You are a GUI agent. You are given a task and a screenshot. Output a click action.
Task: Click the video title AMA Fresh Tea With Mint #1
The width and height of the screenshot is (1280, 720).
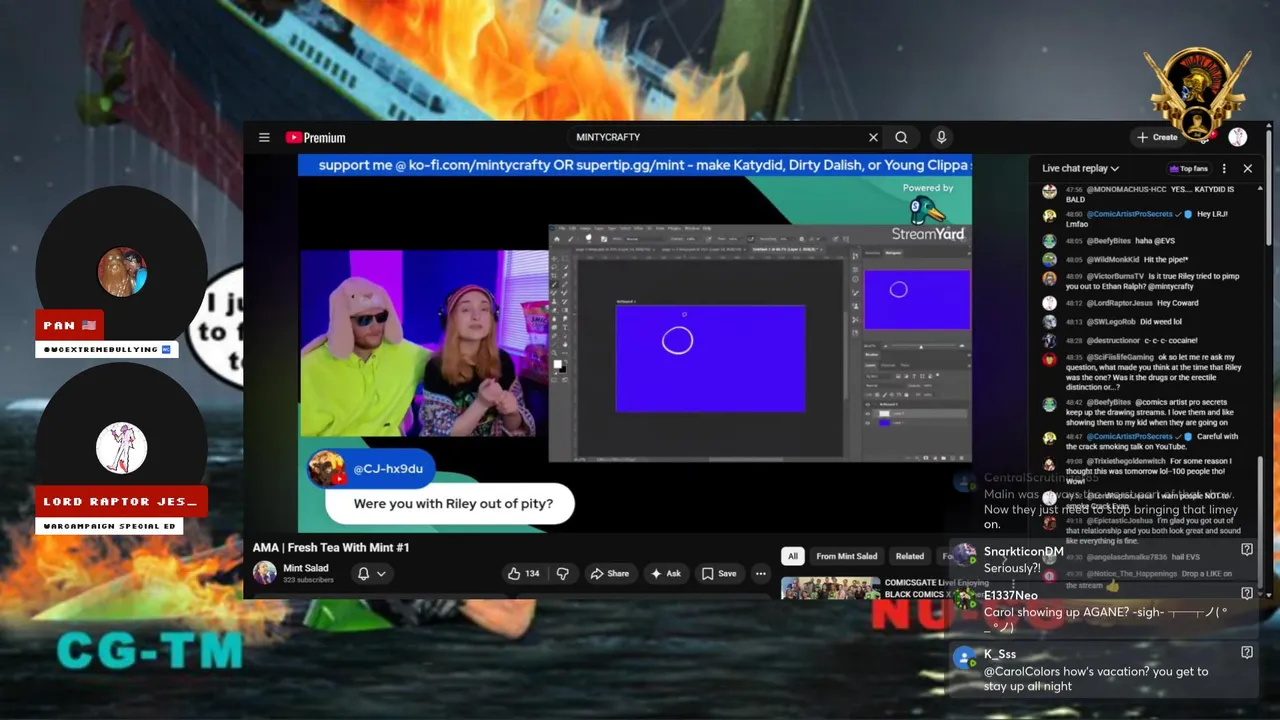[331, 547]
